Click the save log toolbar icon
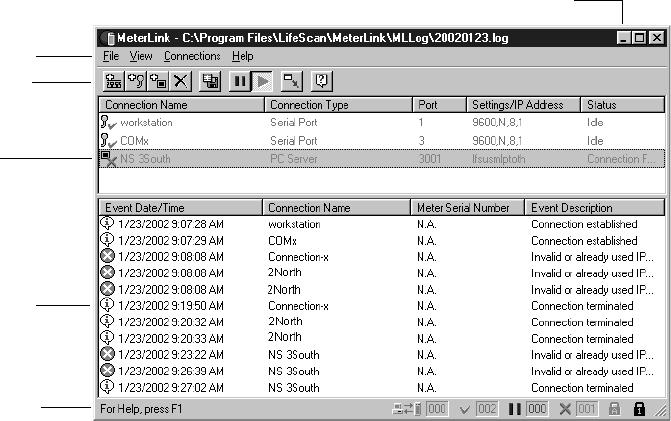 pyautogui.click(x=210, y=81)
